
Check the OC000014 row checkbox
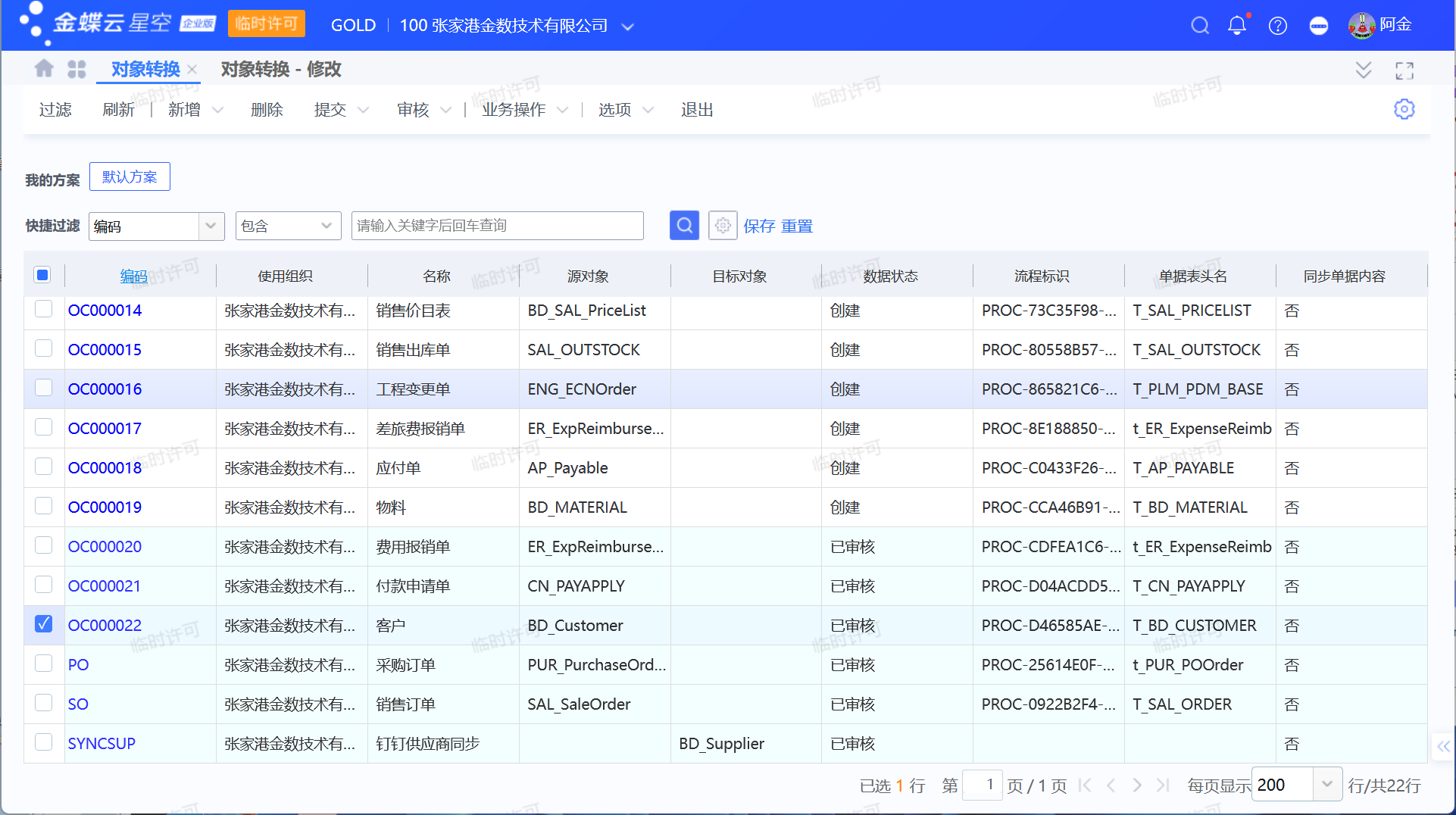tap(44, 310)
